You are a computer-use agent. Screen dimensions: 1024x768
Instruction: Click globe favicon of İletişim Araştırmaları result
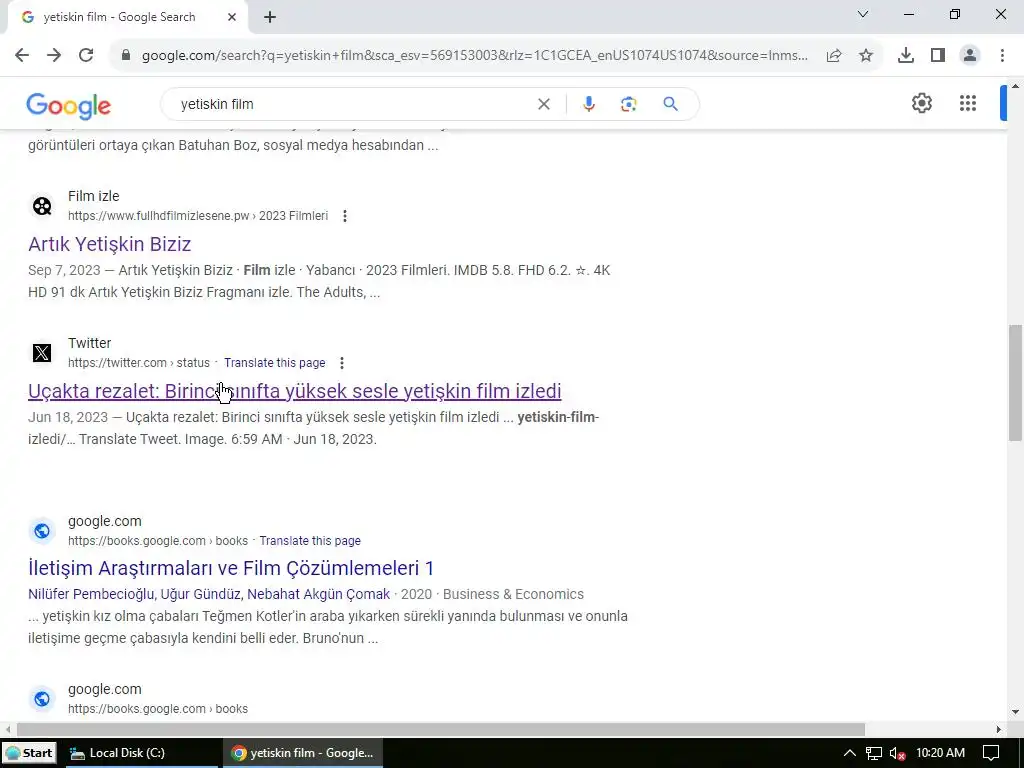coord(42,531)
